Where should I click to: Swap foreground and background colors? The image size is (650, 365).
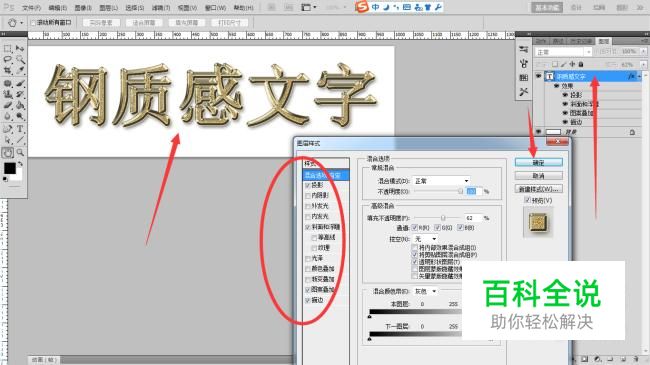coord(20,165)
